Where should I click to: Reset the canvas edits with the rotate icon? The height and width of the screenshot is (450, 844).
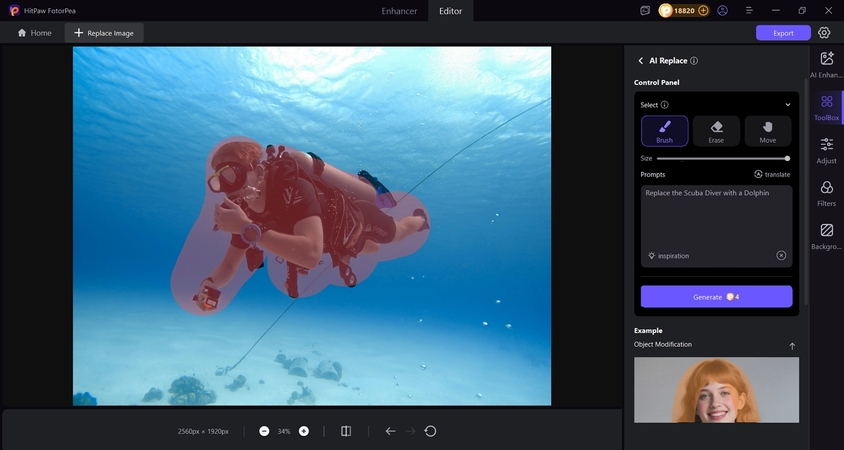pos(430,431)
